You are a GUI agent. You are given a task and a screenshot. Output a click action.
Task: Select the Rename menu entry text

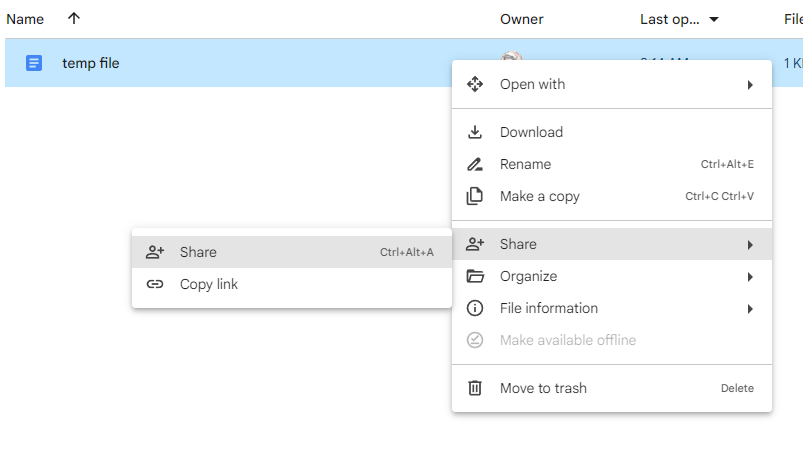(x=525, y=165)
